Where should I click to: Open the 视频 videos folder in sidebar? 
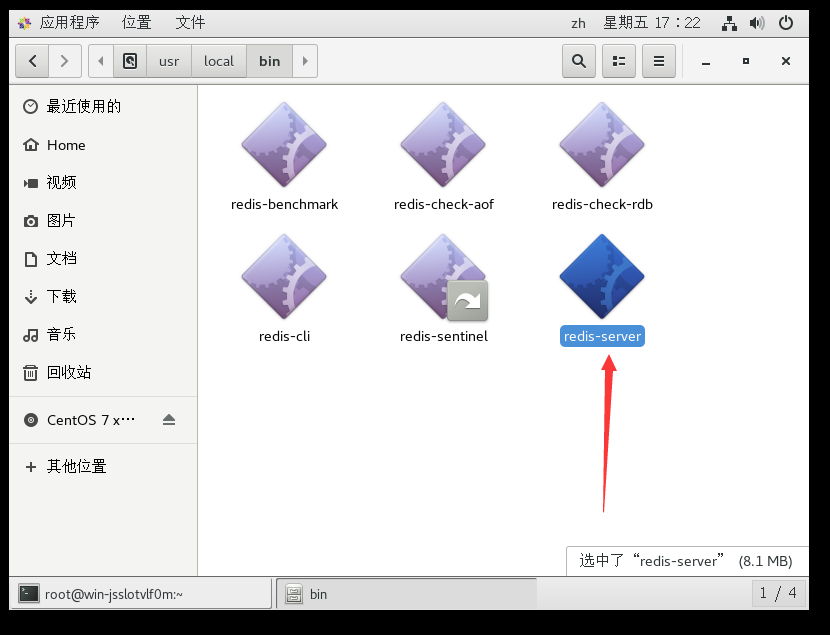103,183
